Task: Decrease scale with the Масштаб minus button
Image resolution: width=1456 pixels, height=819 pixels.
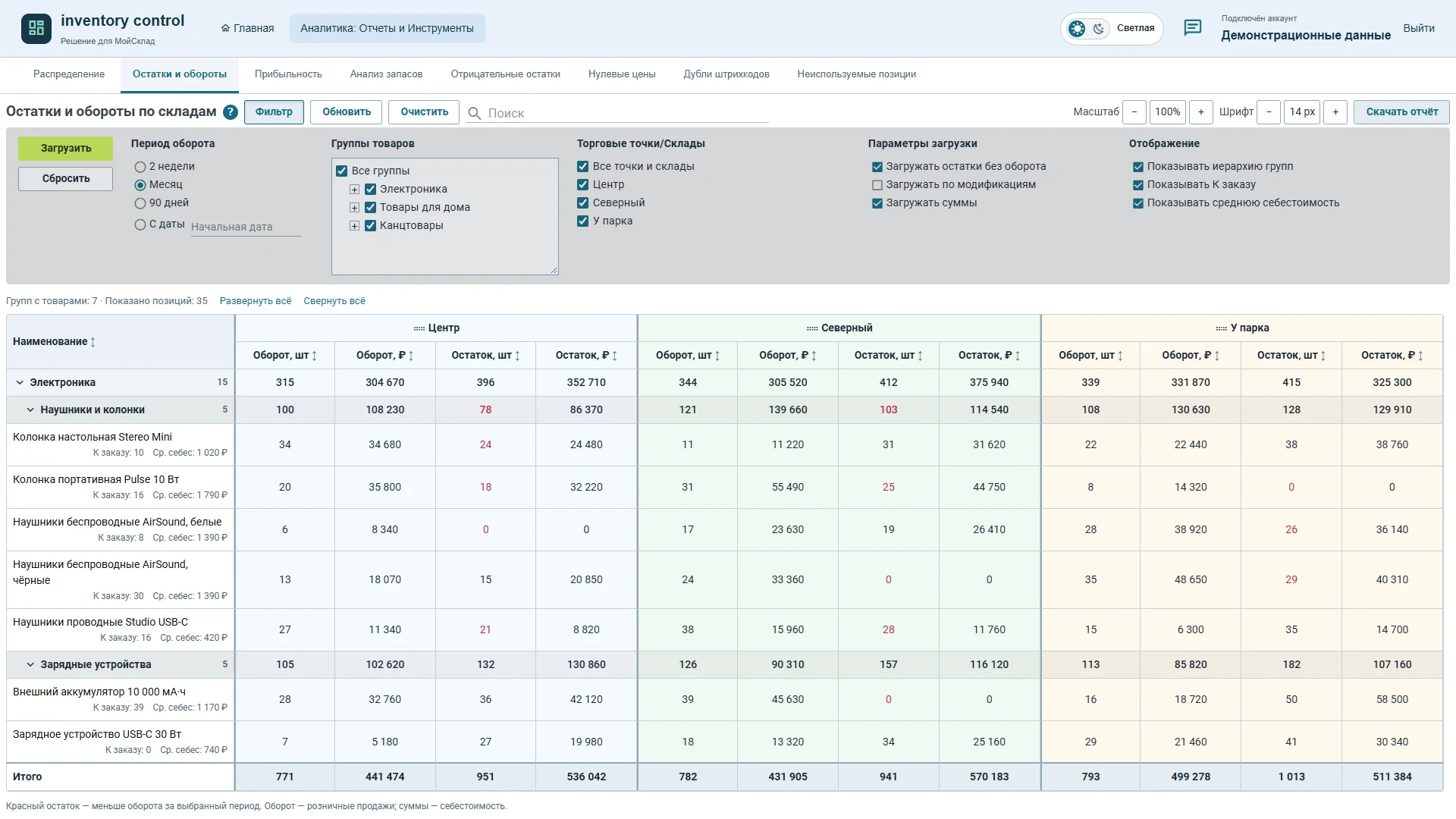Action: tap(1134, 112)
